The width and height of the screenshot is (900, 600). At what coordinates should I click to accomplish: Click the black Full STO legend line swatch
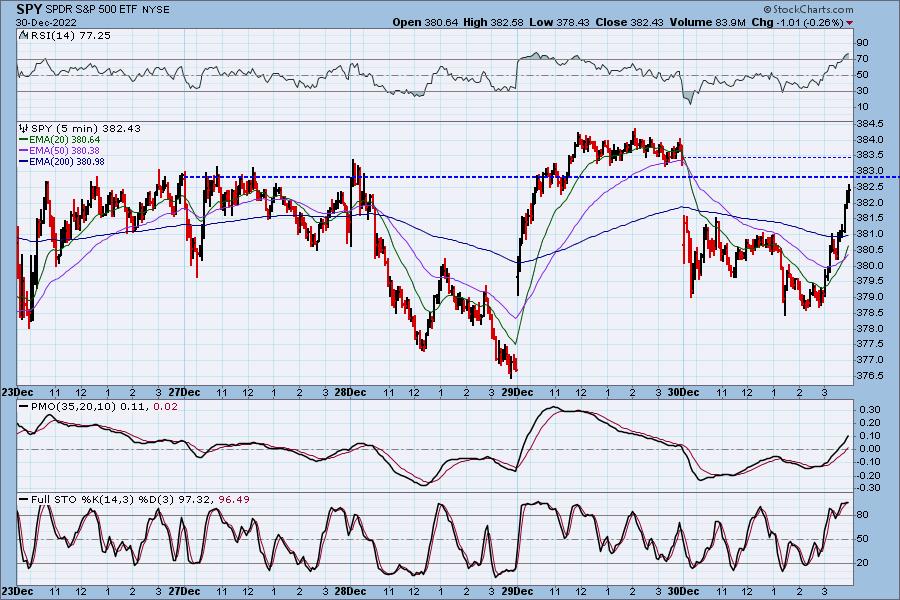coord(24,500)
